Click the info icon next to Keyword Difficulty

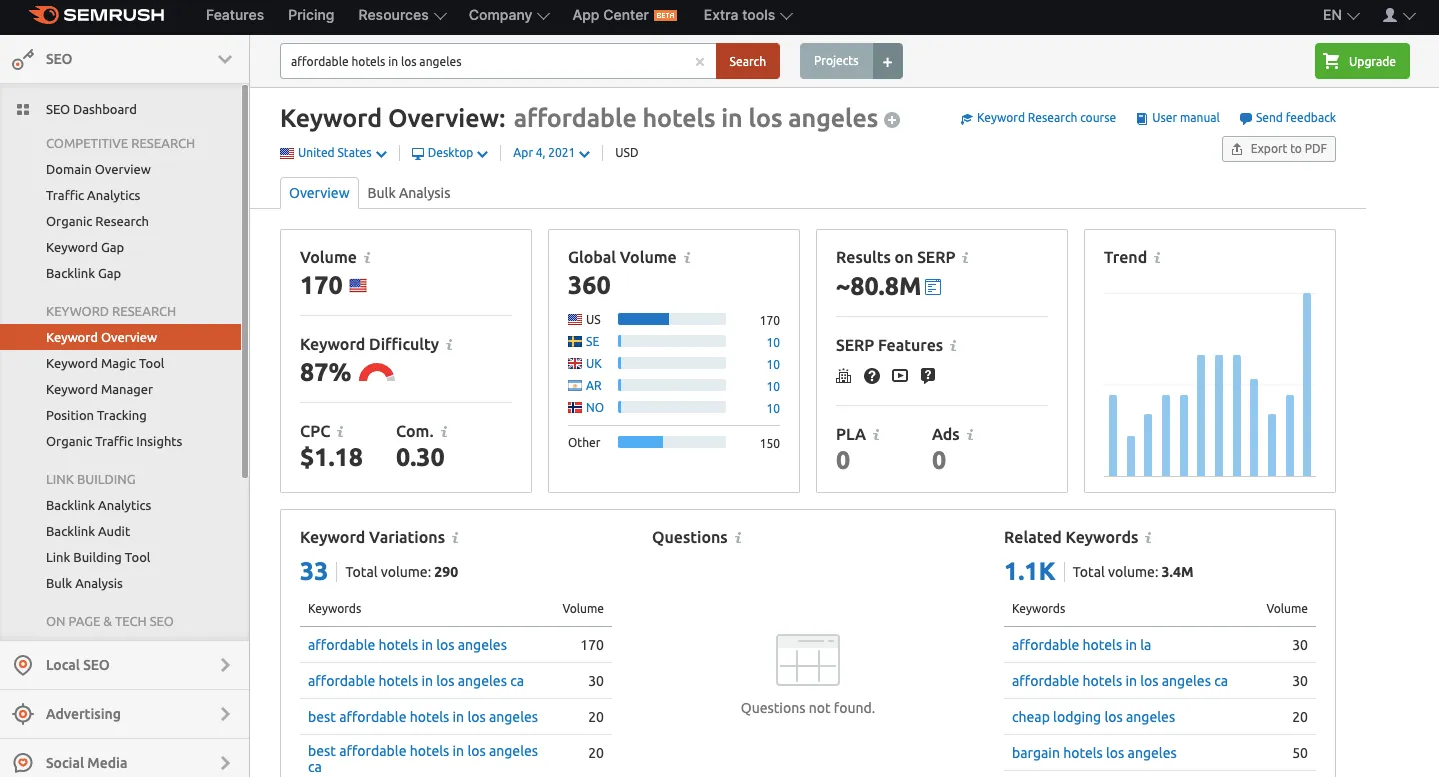[449, 345]
